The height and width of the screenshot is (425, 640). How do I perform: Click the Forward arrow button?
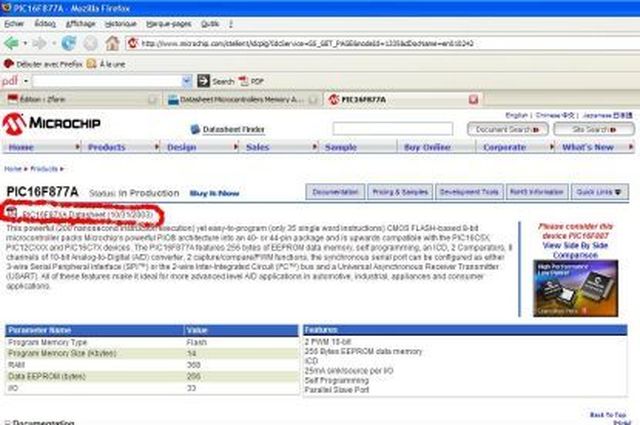pos(39,43)
